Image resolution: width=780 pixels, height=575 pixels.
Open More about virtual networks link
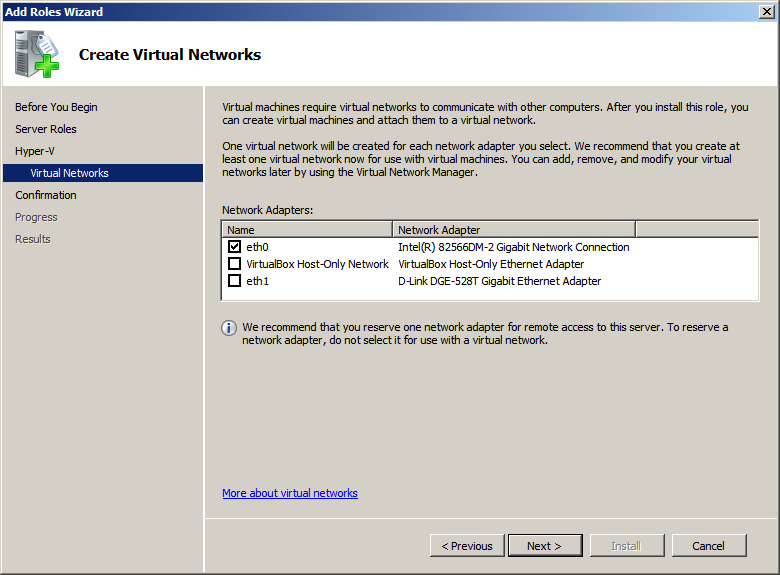(x=290, y=493)
